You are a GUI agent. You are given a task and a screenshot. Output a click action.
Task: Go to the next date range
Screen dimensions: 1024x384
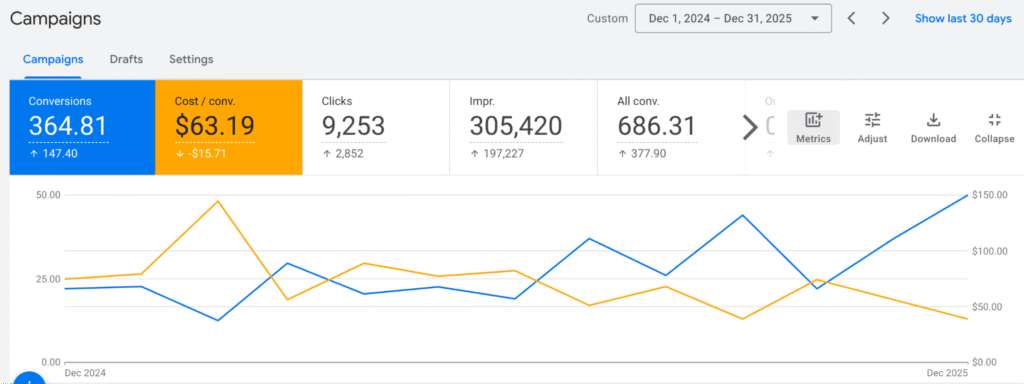[886, 18]
